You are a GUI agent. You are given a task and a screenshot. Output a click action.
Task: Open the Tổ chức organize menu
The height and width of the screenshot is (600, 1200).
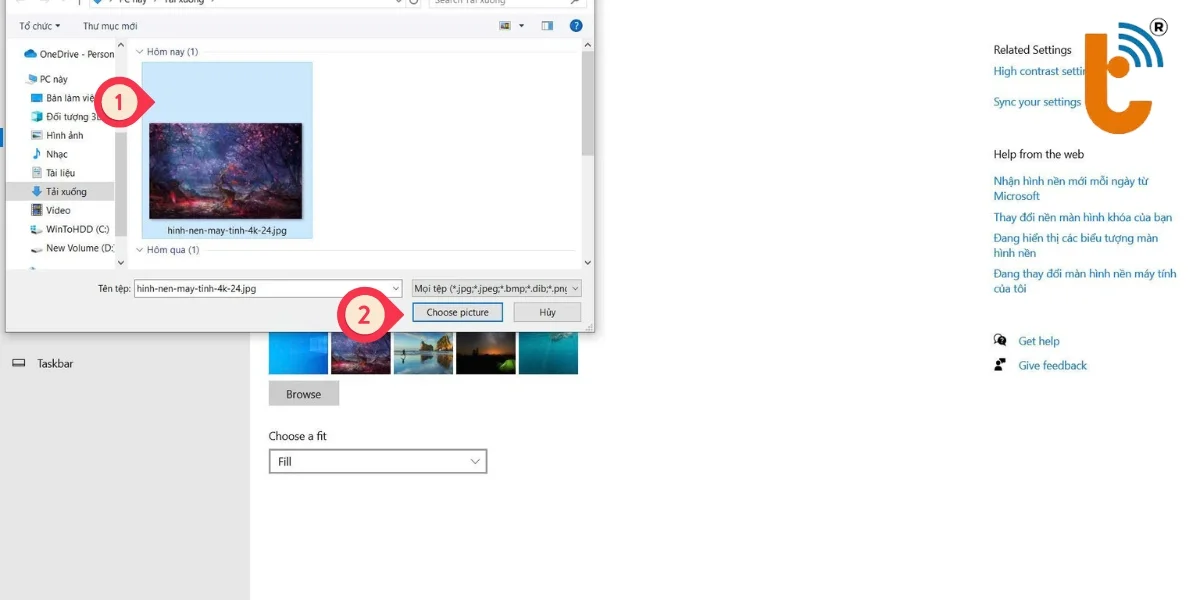40,26
